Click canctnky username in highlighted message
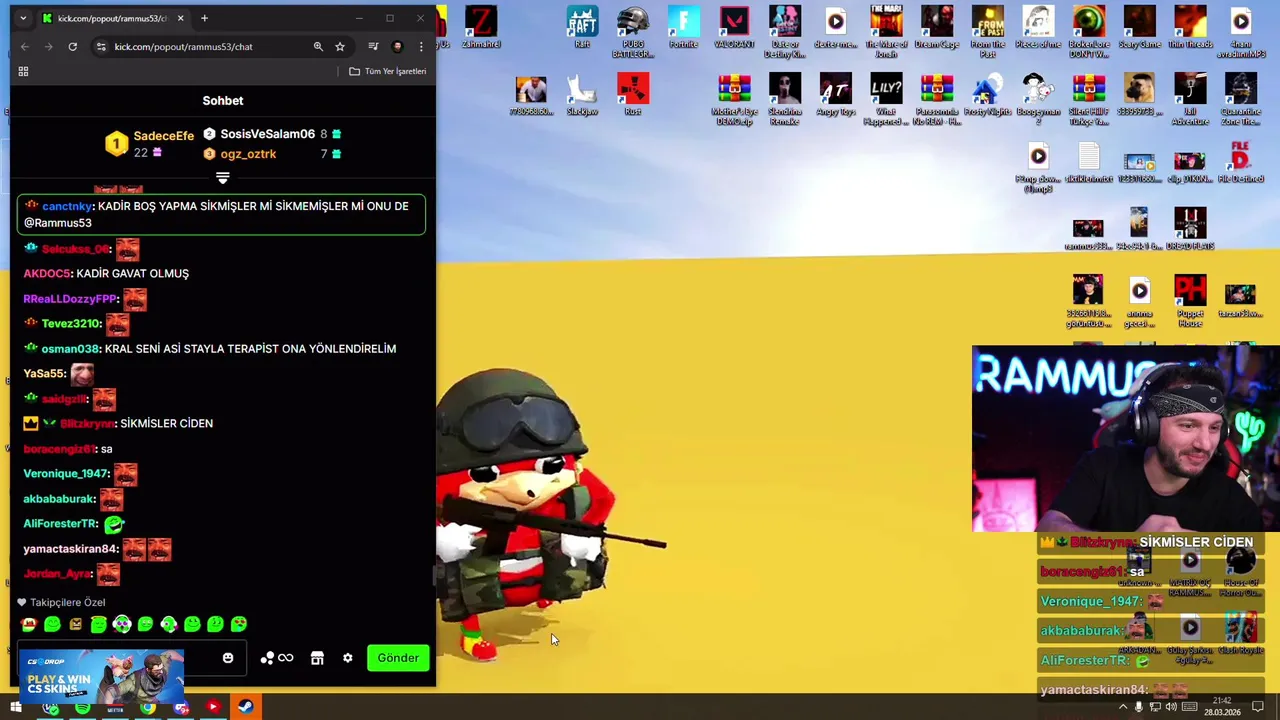The height and width of the screenshot is (720, 1280). [x=68, y=206]
